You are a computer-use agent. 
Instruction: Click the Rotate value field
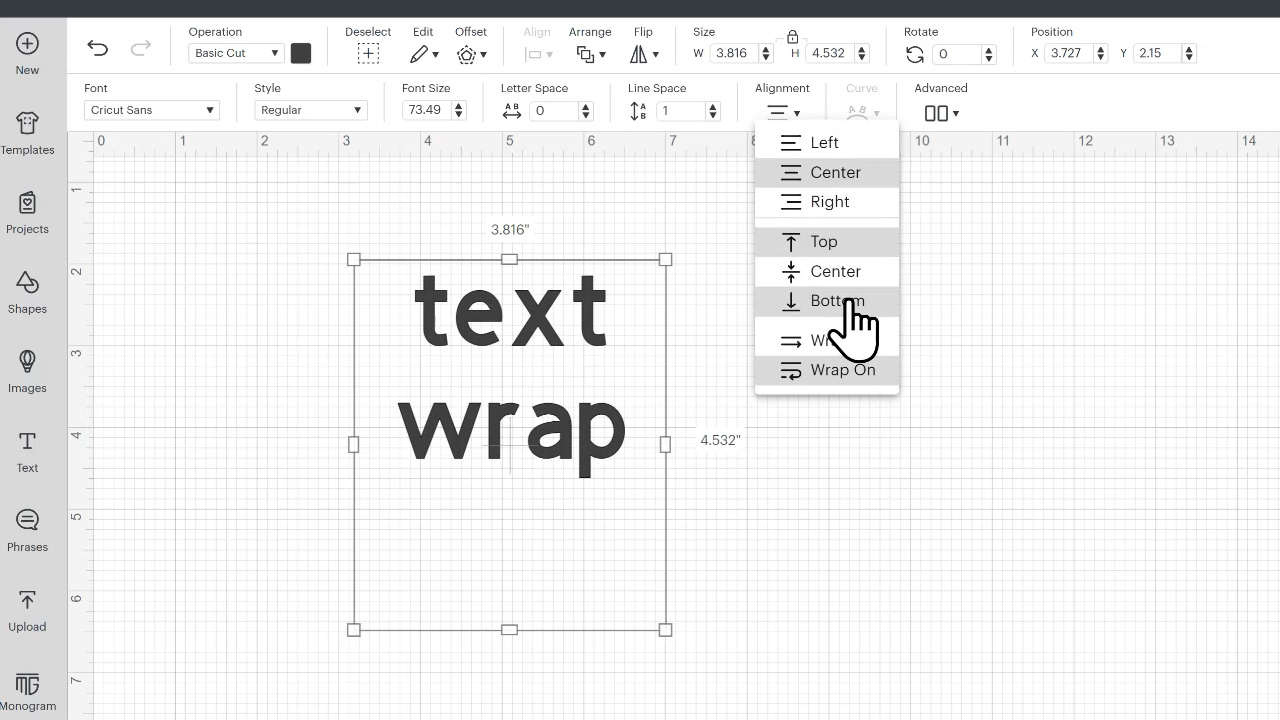pos(957,54)
